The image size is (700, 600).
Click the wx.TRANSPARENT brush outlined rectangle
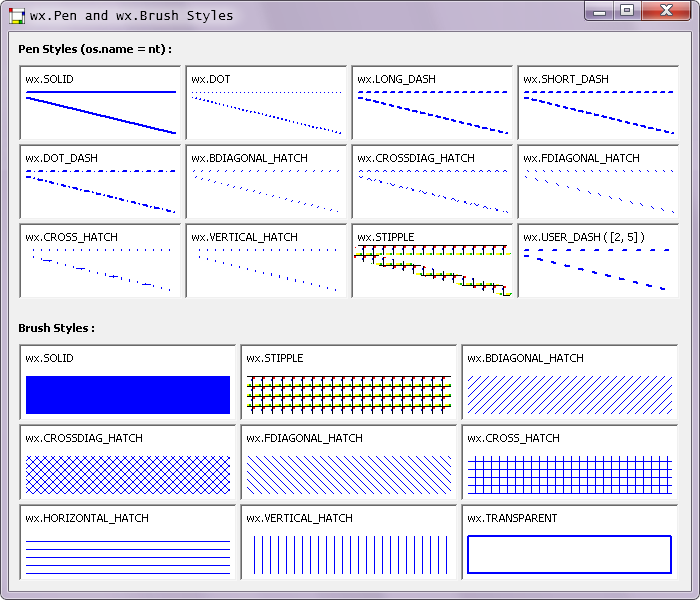[570, 554]
